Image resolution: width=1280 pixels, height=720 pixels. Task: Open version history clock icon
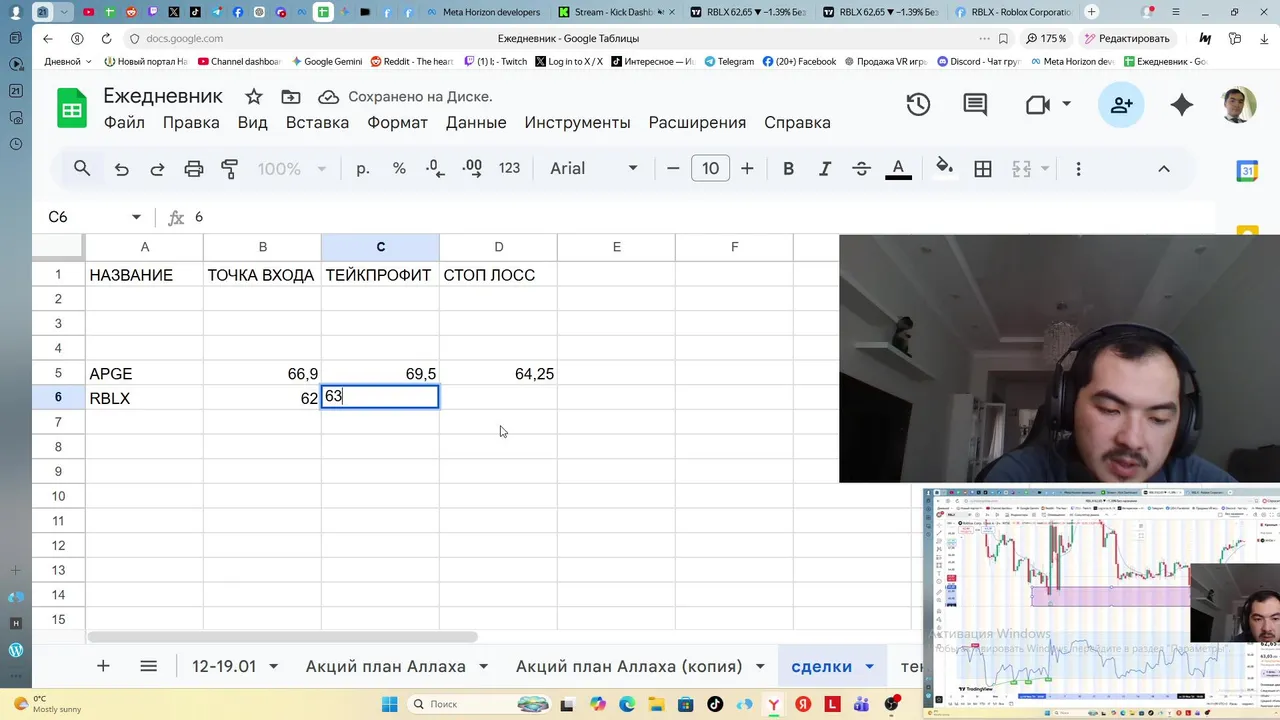[918, 105]
